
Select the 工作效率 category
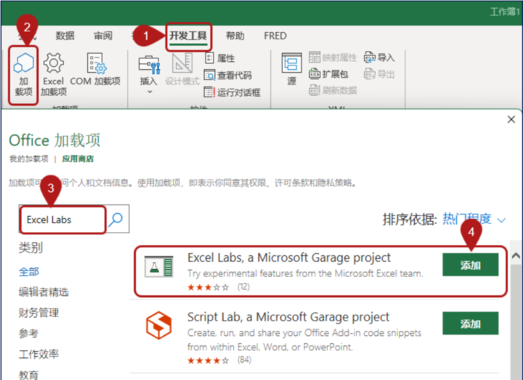(39, 354)
